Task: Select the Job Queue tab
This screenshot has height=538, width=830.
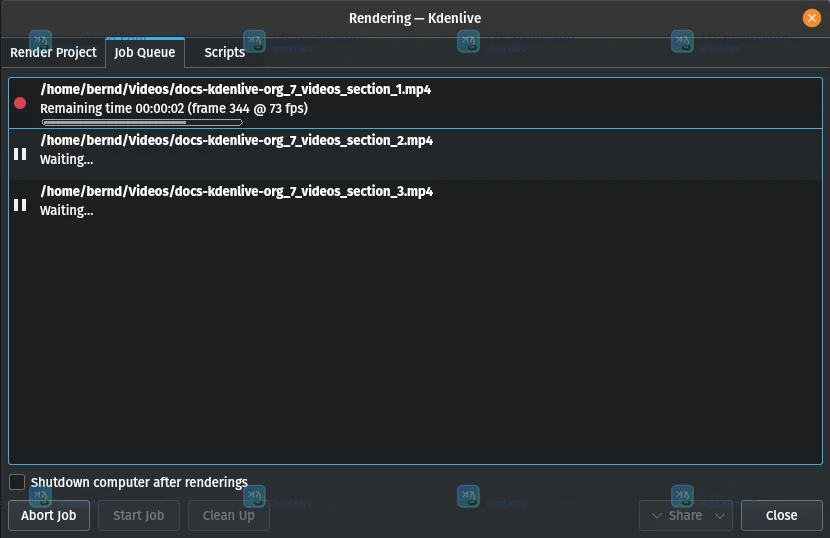Action: [x=145, y=52]
